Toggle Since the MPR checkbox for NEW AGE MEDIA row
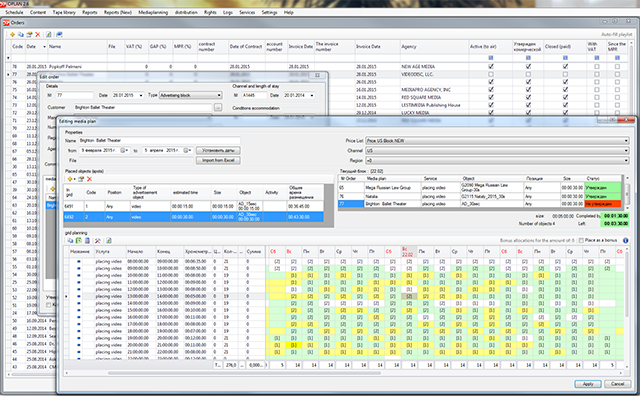Viewport: 640px width, 396px height. point(617,66)
